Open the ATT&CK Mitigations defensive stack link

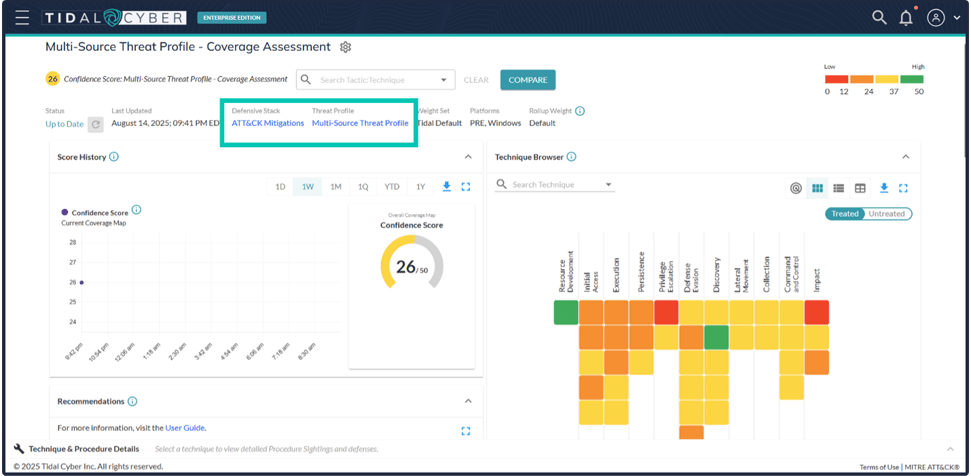268,123
